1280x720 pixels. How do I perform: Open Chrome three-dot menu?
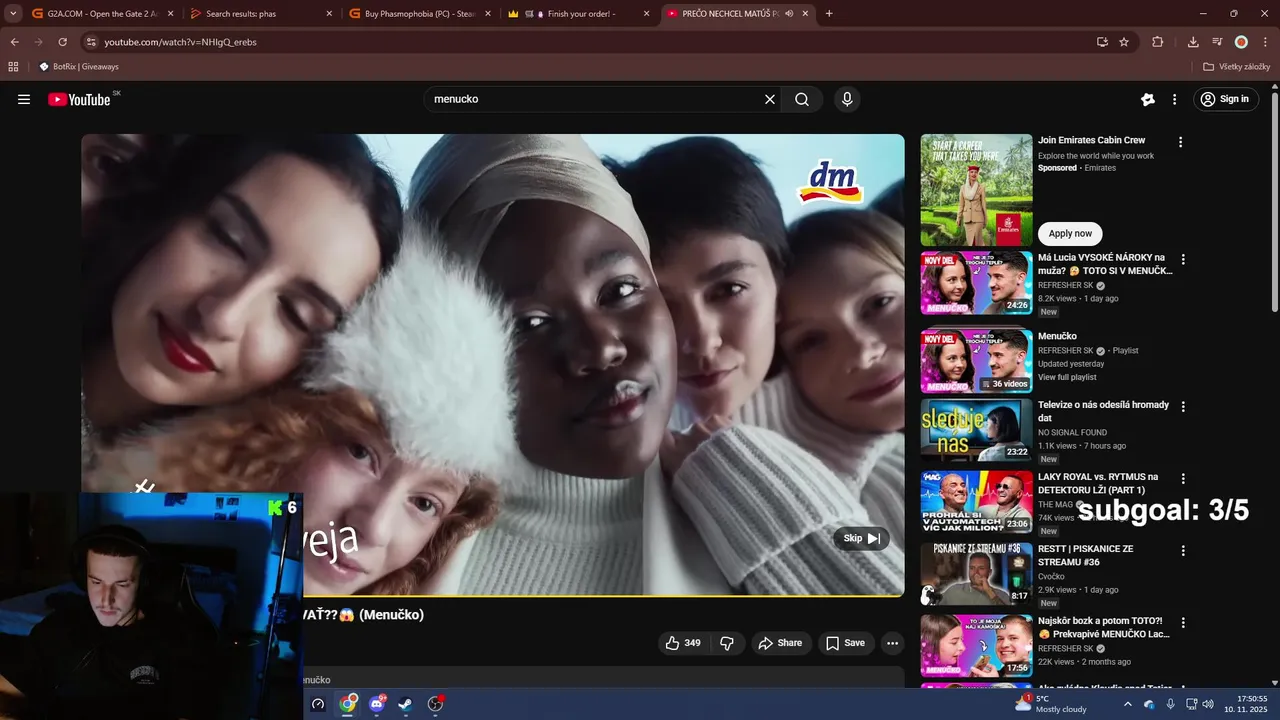pos(1264,42)
